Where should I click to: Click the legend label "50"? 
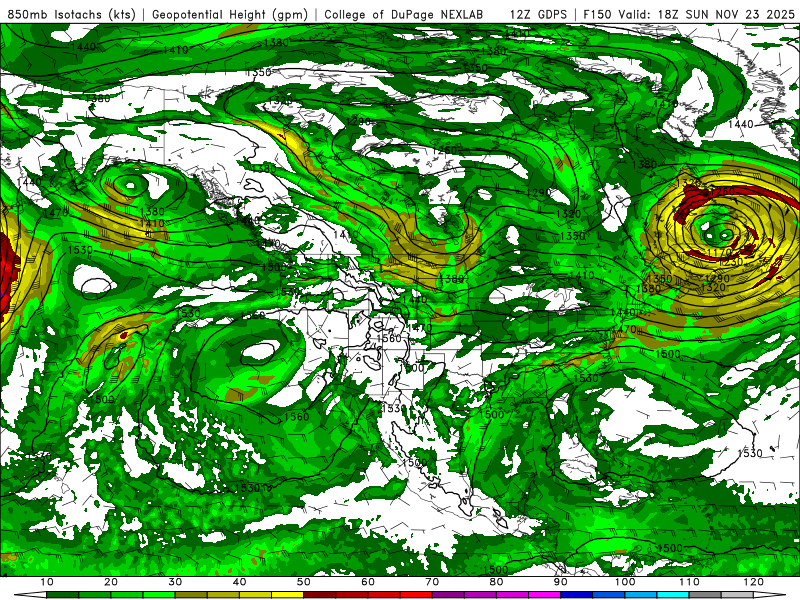click(304, 582)
